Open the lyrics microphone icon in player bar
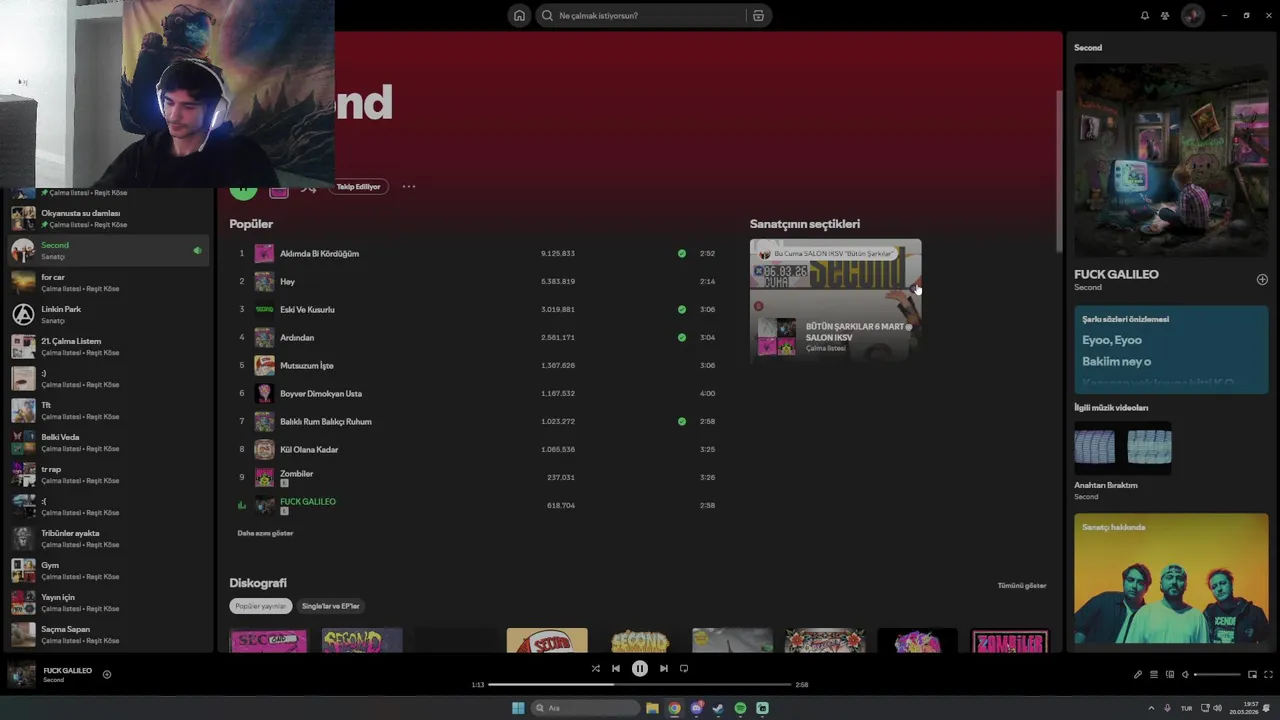Screen dimensions: 1280x720 pyautogui.click(x=1138, y=675)
